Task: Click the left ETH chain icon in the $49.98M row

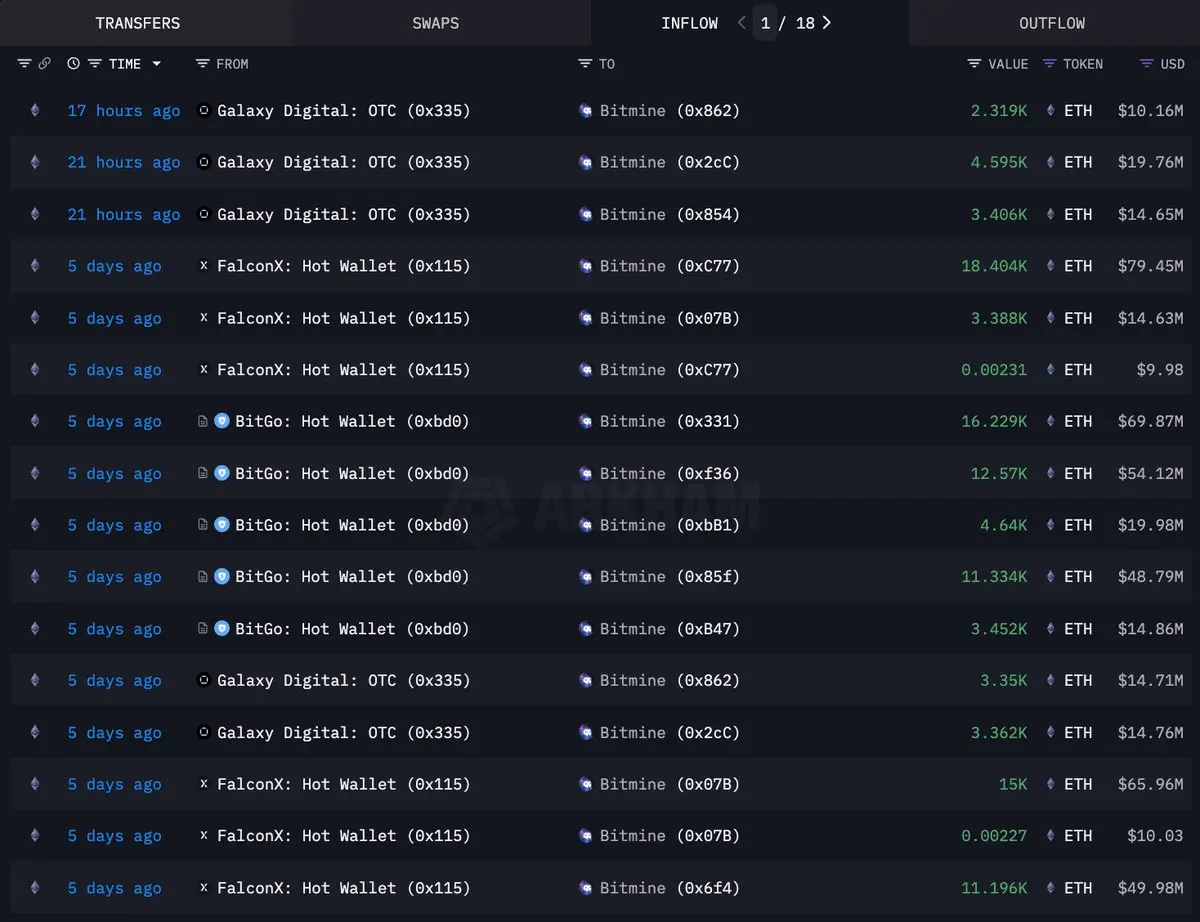Action: click(x=35, y=887)
